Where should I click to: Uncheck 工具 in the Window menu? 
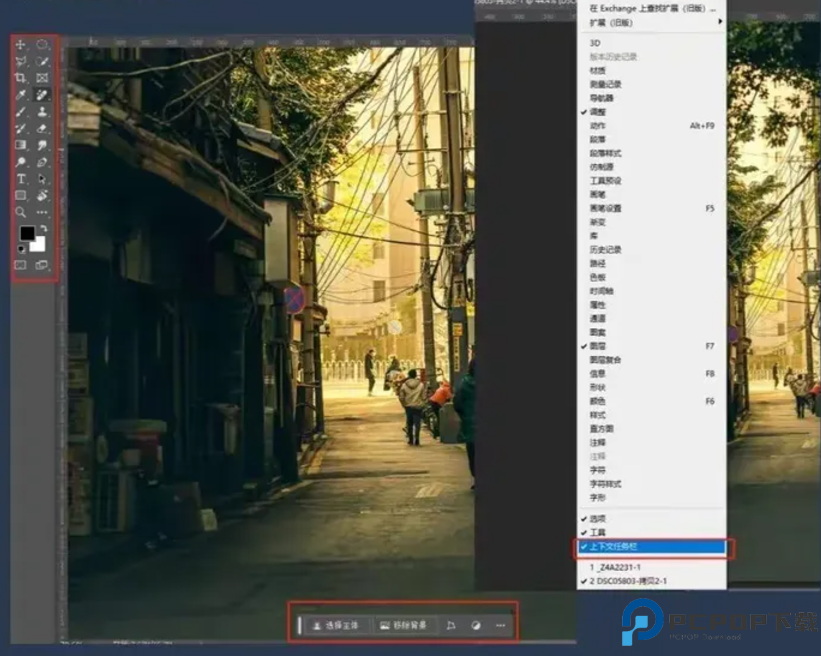click(x=652, y=532)
